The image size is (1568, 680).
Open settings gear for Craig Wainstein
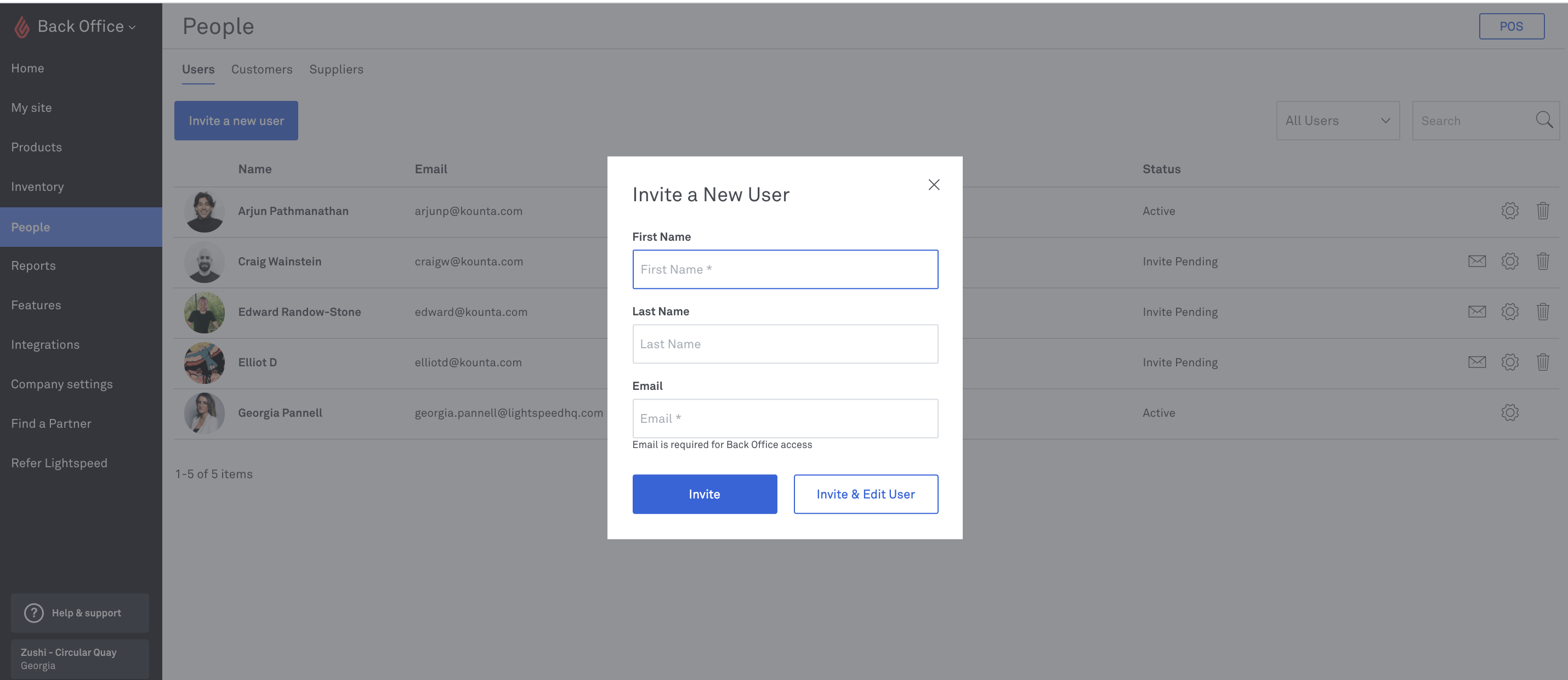pyautogui.click(x=1509, y=262)
